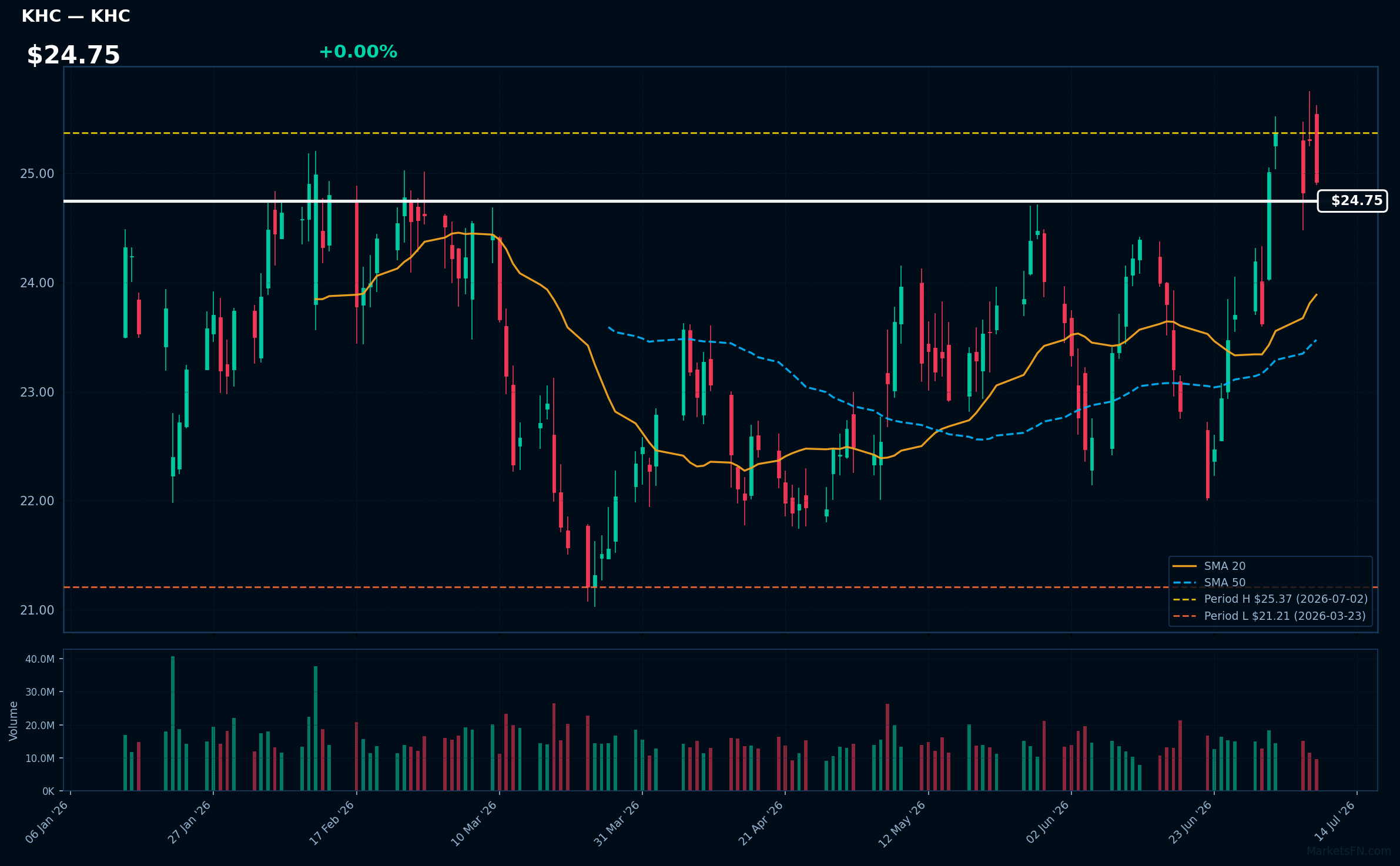Click the 10 Mar '26 date label
The width and height of the screenshot is (1400, 866).
[x=474, y=823]
